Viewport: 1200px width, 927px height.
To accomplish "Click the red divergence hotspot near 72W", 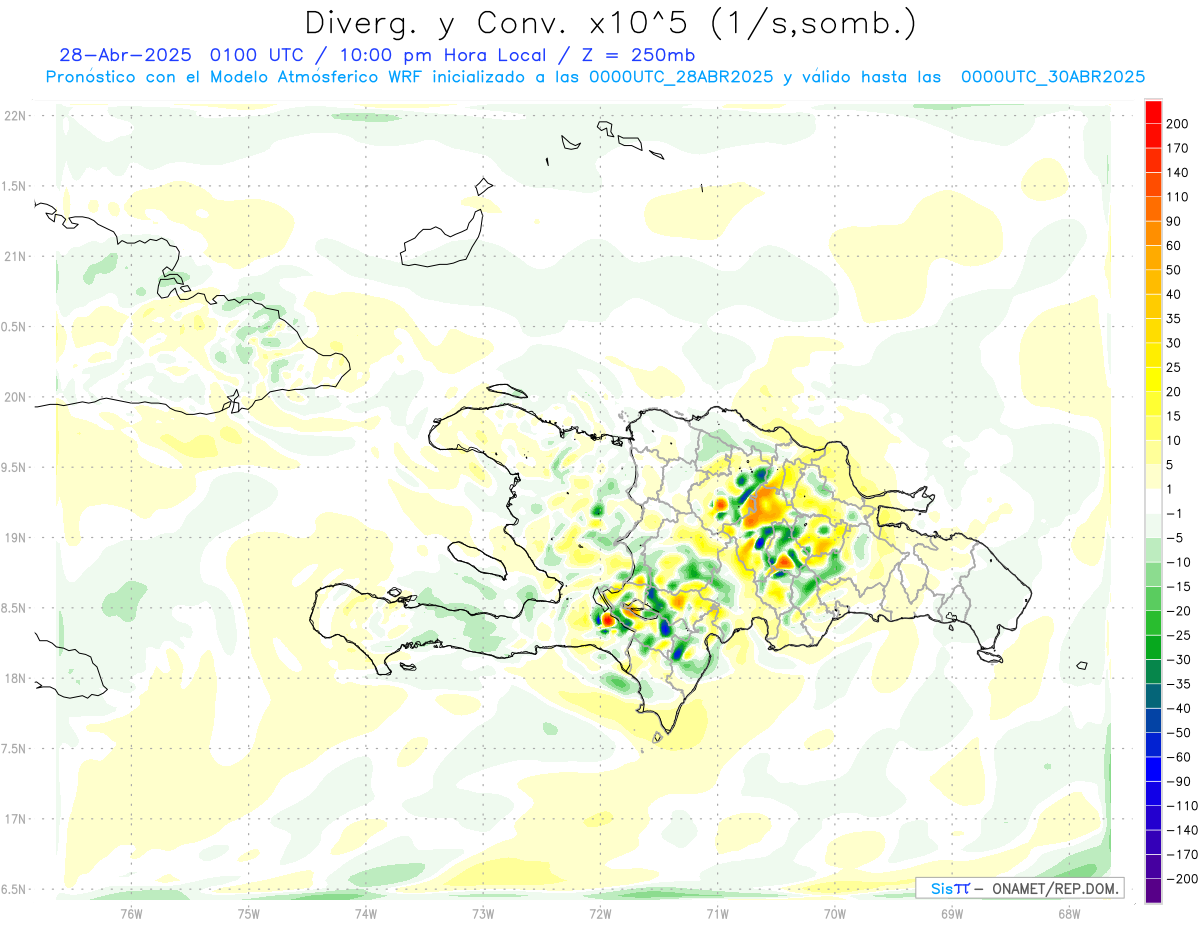I will coord(607,621).
